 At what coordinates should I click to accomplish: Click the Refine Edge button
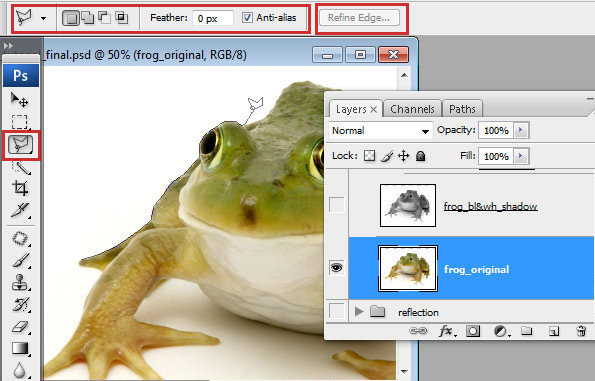tap(359, 18)
